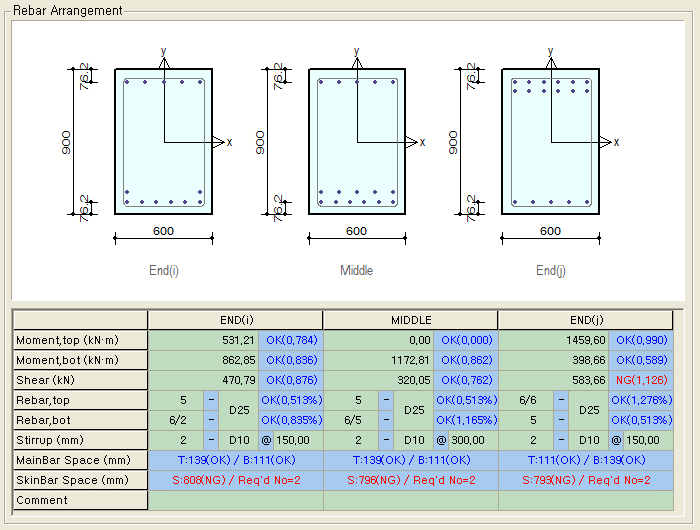Select END(j) main bar spacing T:111(OK) / B:139(OK)

point(586,460)
